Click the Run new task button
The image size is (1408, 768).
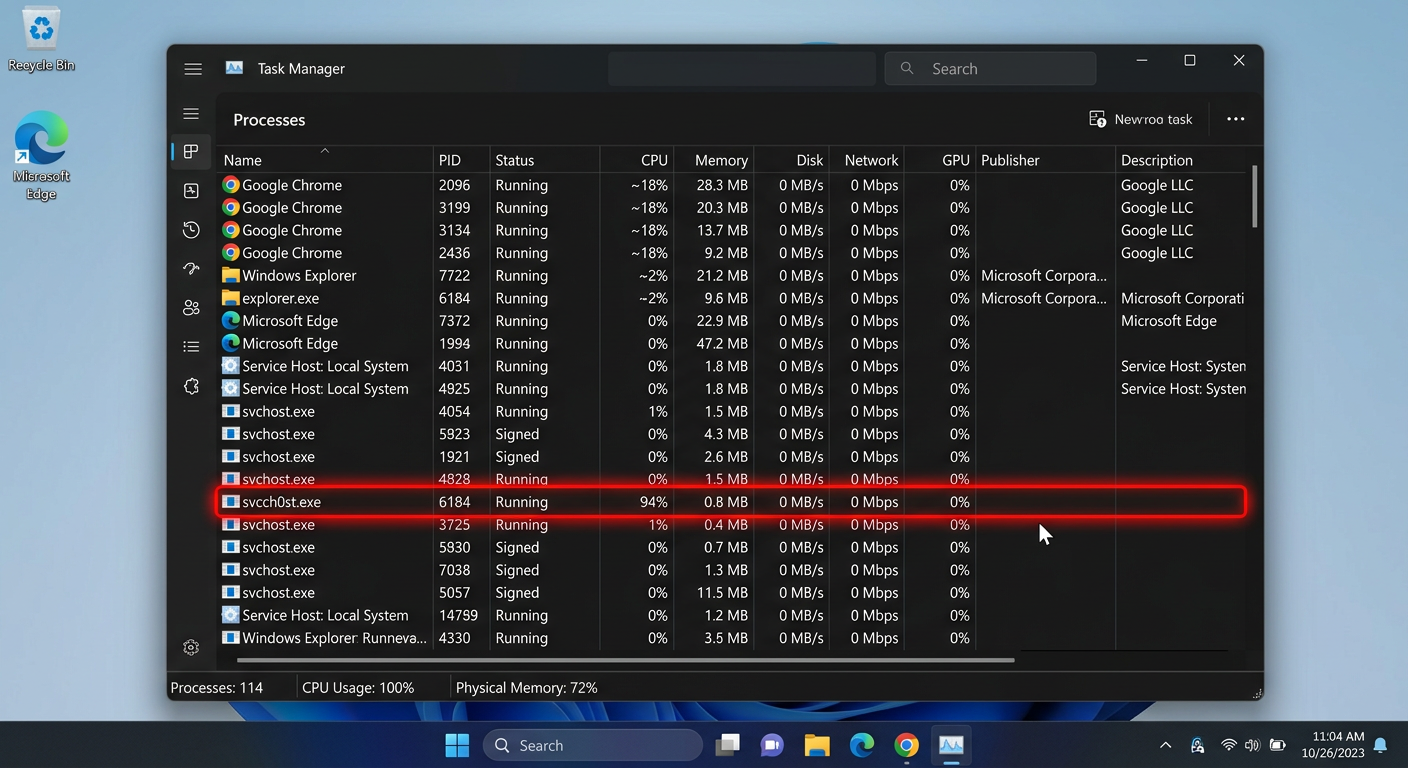[x=1141, y=119]
